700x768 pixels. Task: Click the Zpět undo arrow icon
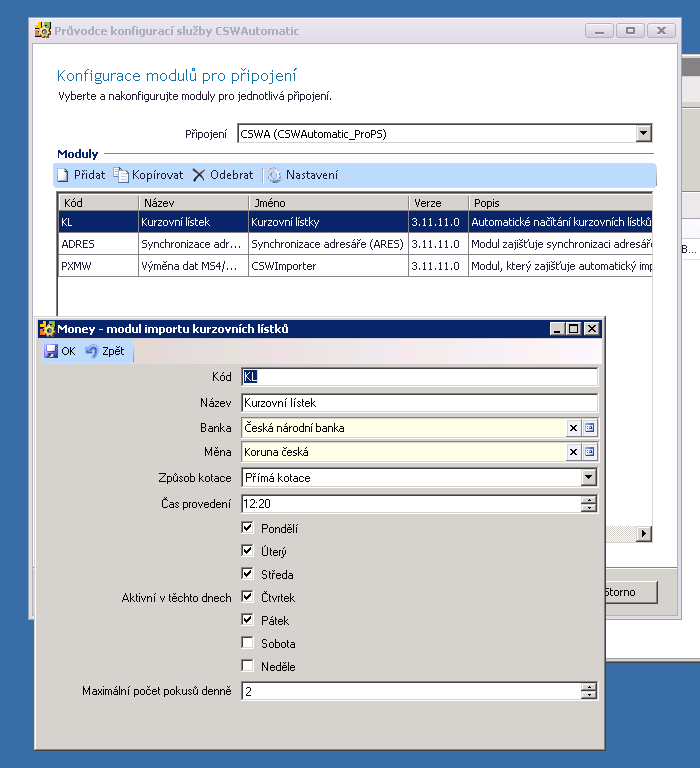tap(92, 351)
